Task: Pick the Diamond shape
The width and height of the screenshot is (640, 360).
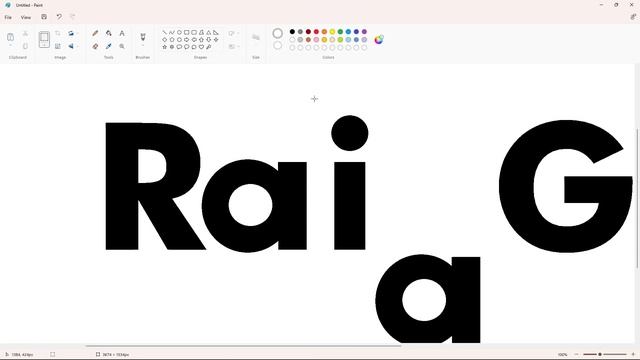Action: point(164,40)
